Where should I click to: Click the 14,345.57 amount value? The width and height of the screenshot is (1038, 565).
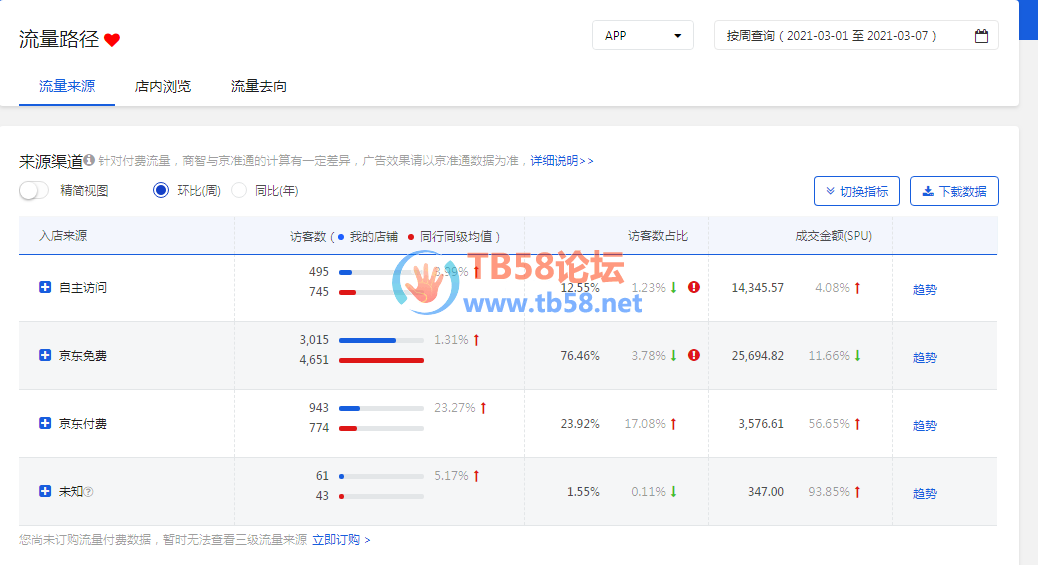(x=757, y=287)
